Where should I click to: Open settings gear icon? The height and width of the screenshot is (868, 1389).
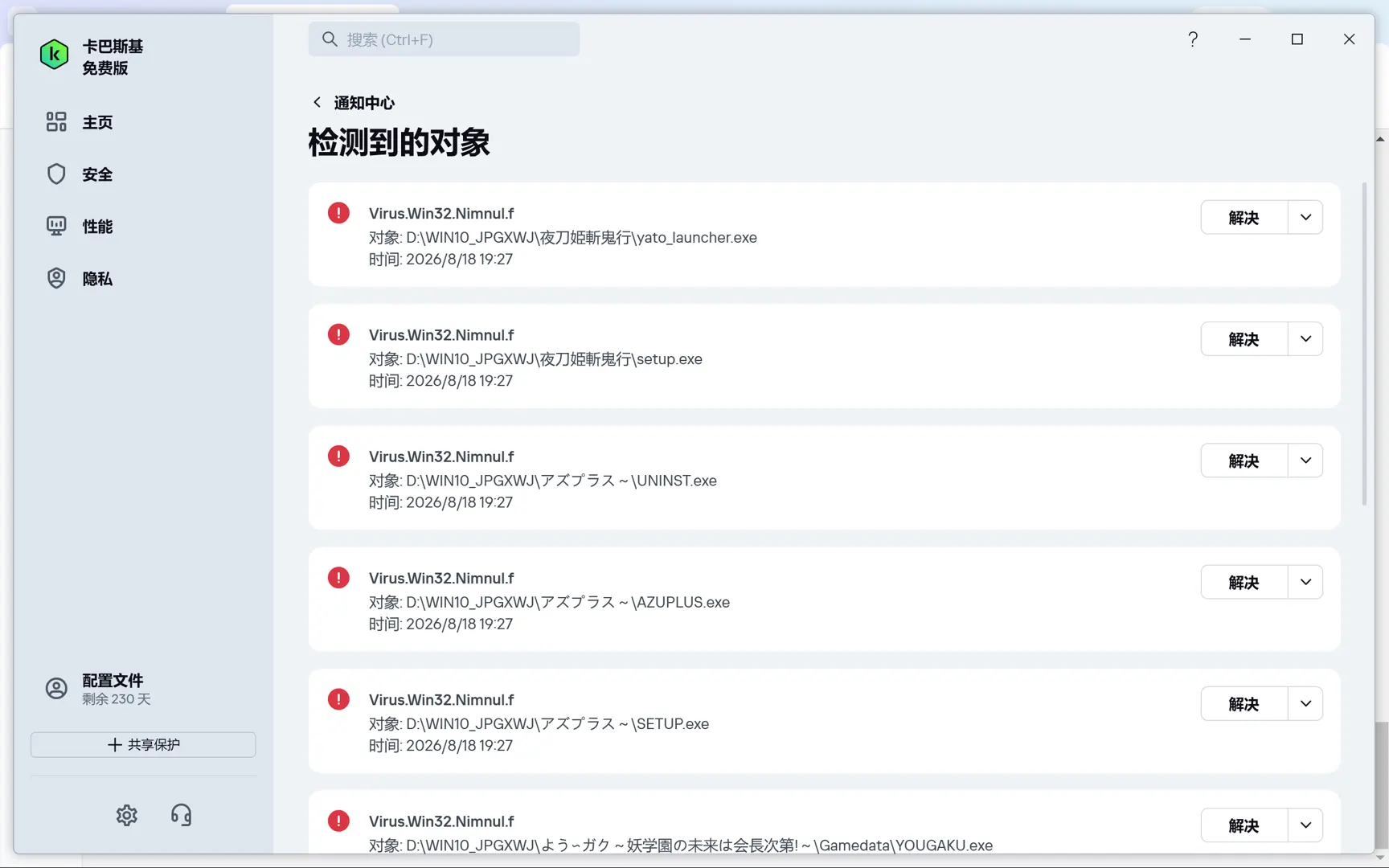click(127, 816)
